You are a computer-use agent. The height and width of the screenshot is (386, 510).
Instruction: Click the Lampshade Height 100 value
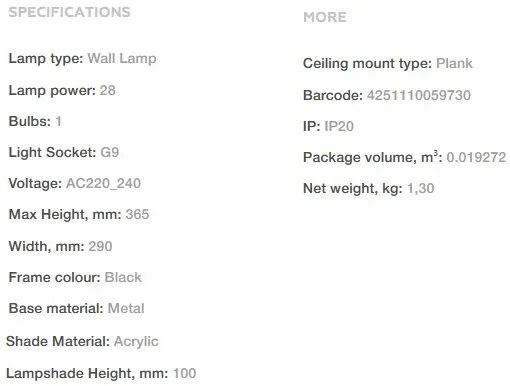(184, 373)
